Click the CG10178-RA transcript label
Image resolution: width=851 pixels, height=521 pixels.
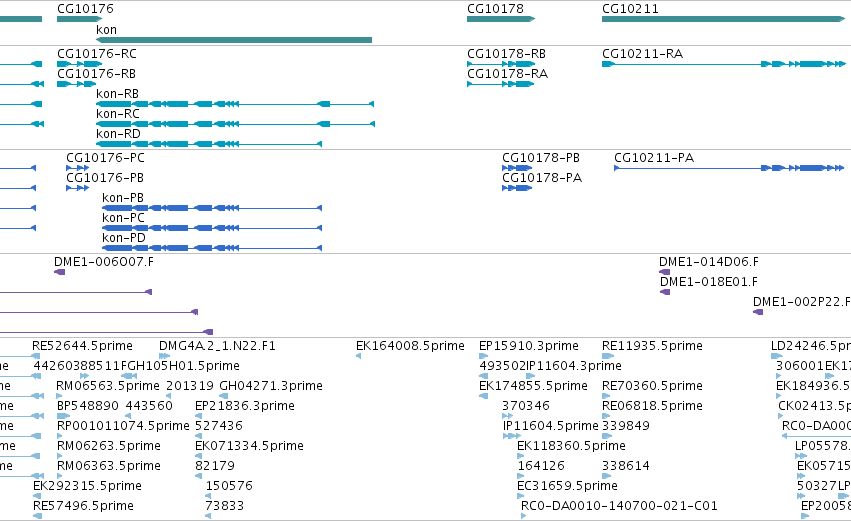[x=507, y=74]
